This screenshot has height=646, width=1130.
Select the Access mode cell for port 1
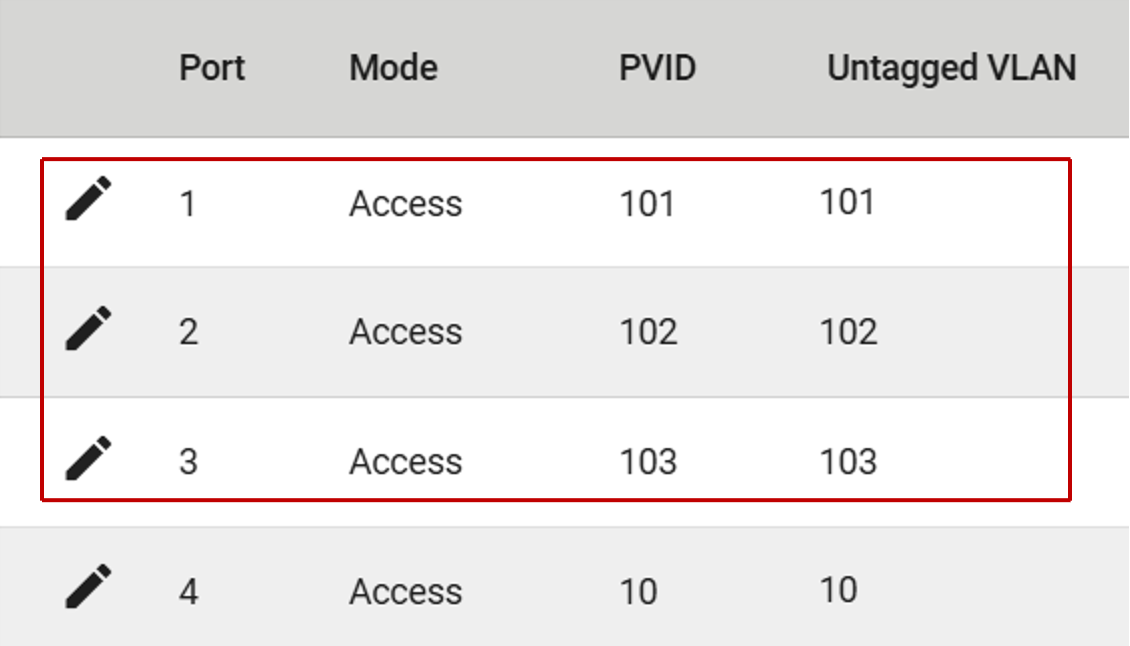(x=405, y=204)
